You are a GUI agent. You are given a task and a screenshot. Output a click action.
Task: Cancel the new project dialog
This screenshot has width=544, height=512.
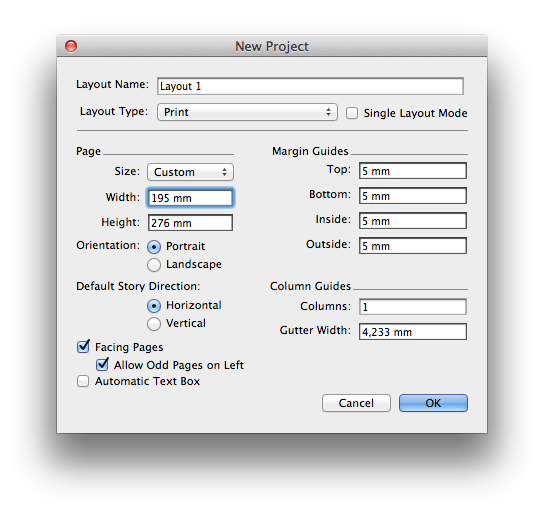[356, 403]
